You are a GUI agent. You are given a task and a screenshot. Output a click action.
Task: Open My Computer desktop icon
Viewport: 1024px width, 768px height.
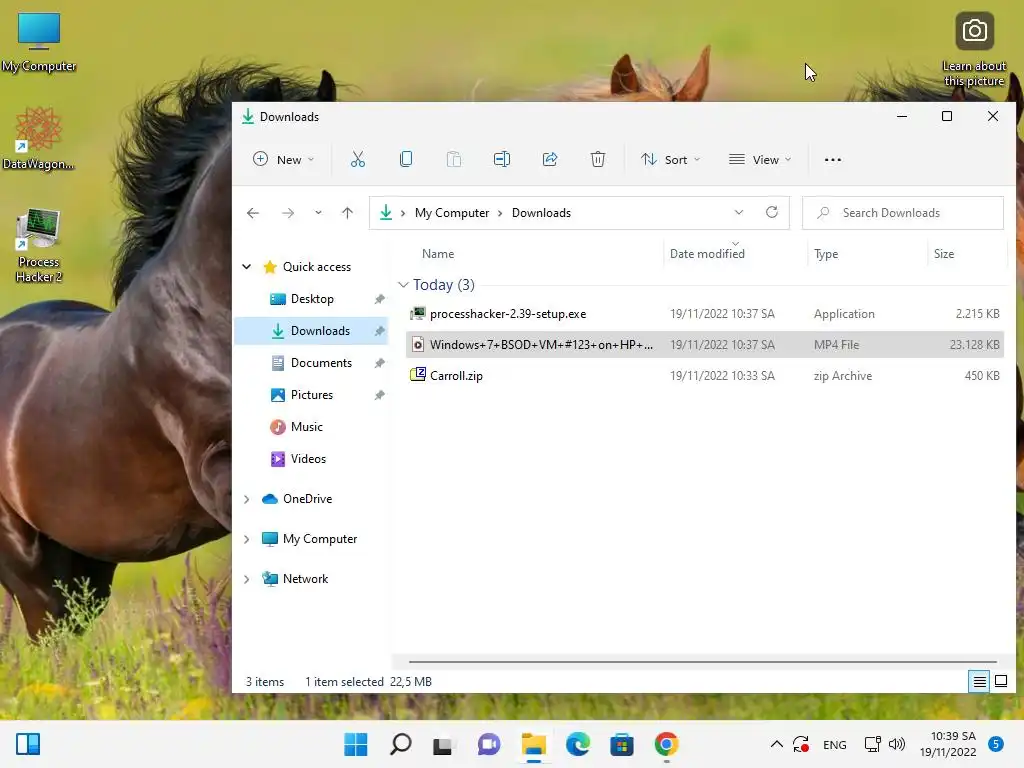39,42
